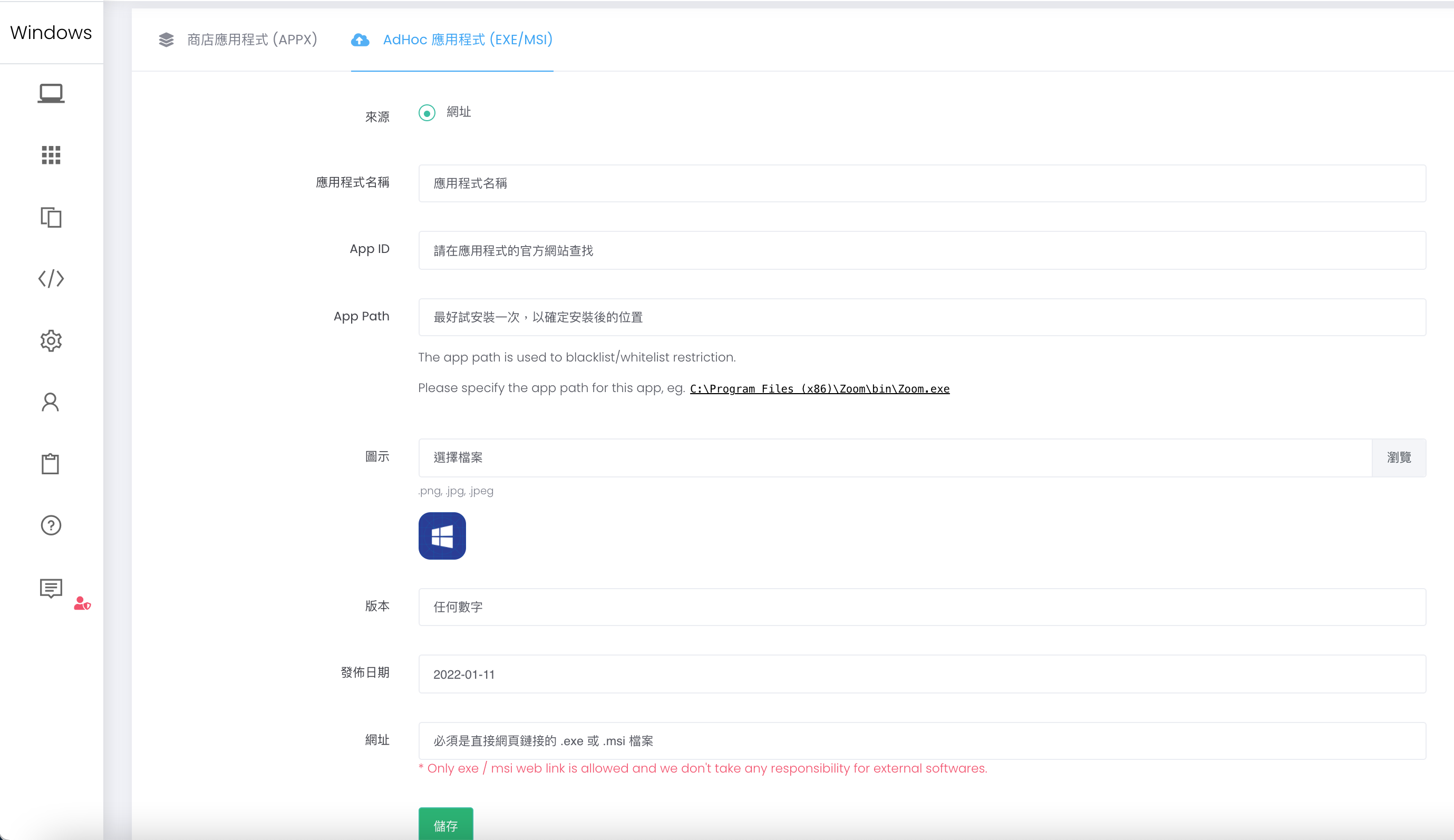Open the devices laptop icon in sidebar
Image resolution: width=1454 pixels, height=840 pixels.
pyautogui.click(x=51, y=93)
